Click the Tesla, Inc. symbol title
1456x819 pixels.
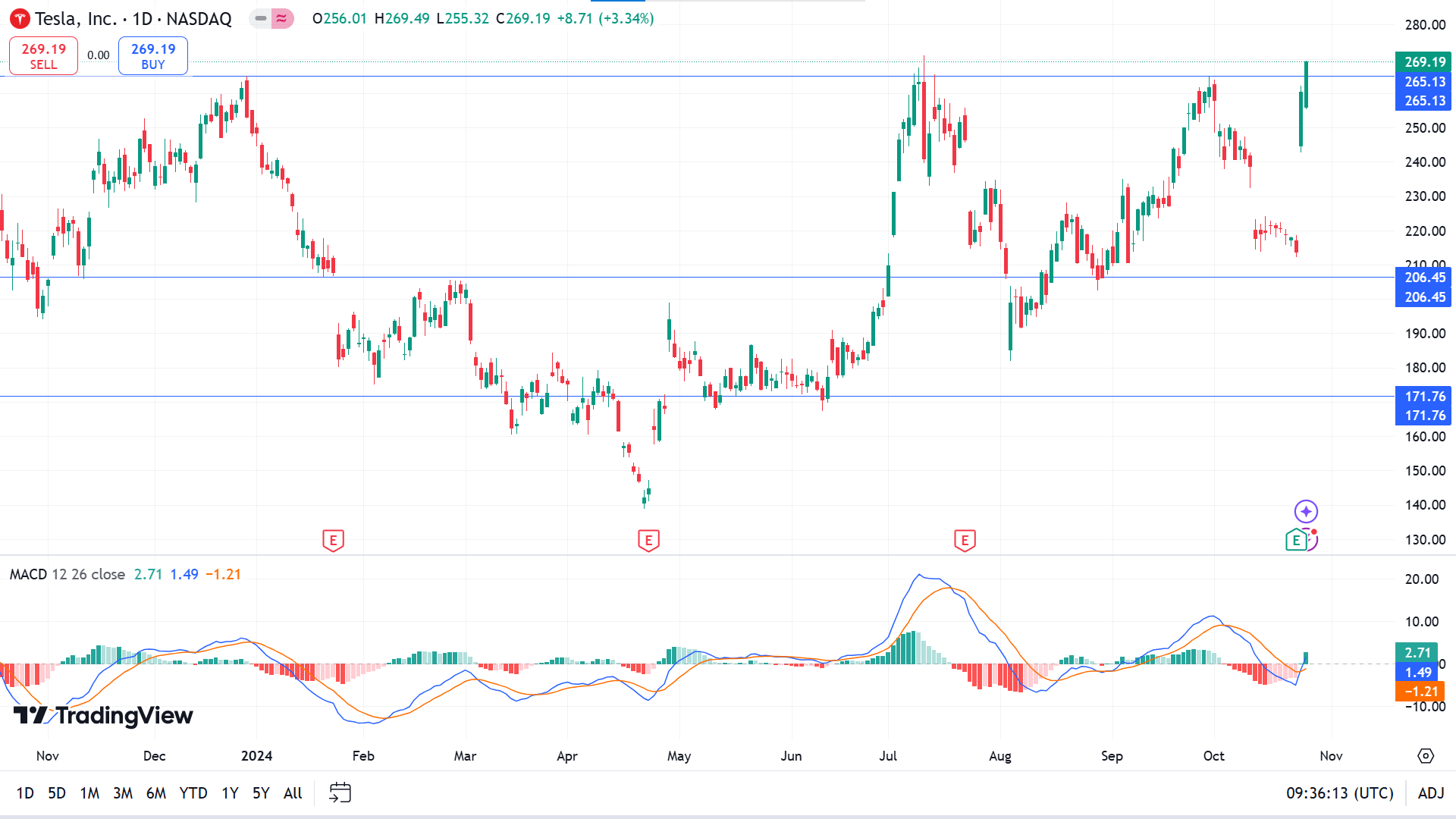pos(76,19)
